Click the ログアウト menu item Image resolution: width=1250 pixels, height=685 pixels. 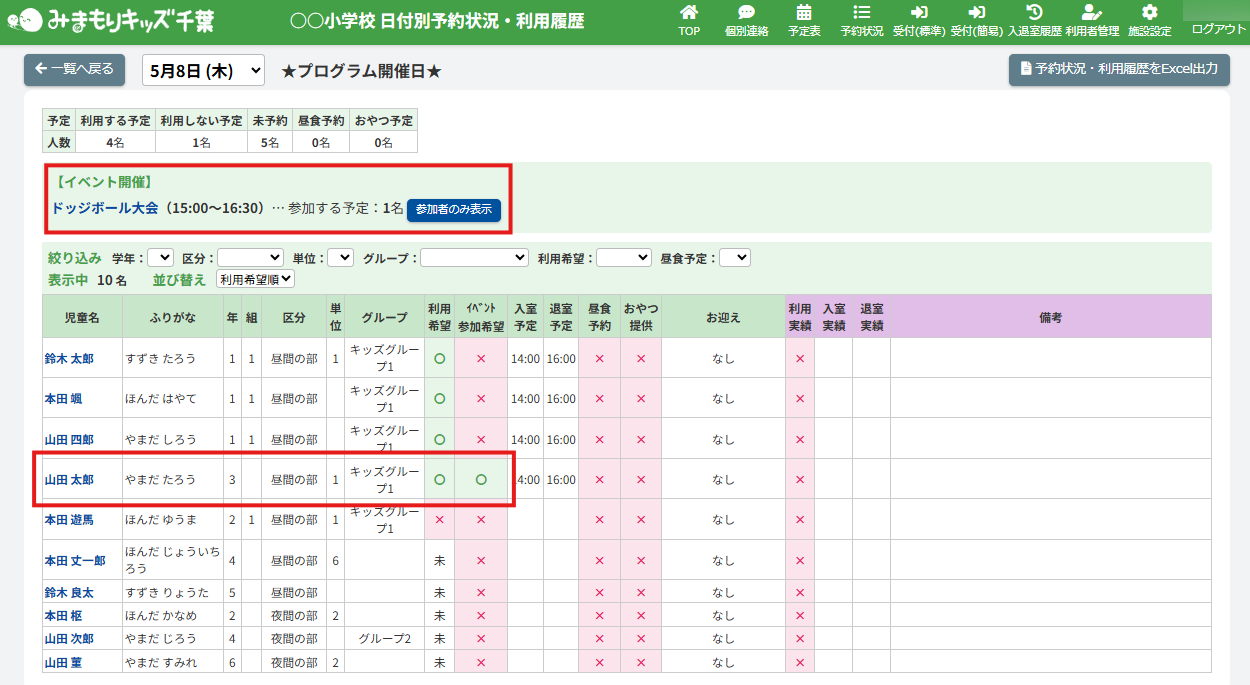click(1218, 29)
